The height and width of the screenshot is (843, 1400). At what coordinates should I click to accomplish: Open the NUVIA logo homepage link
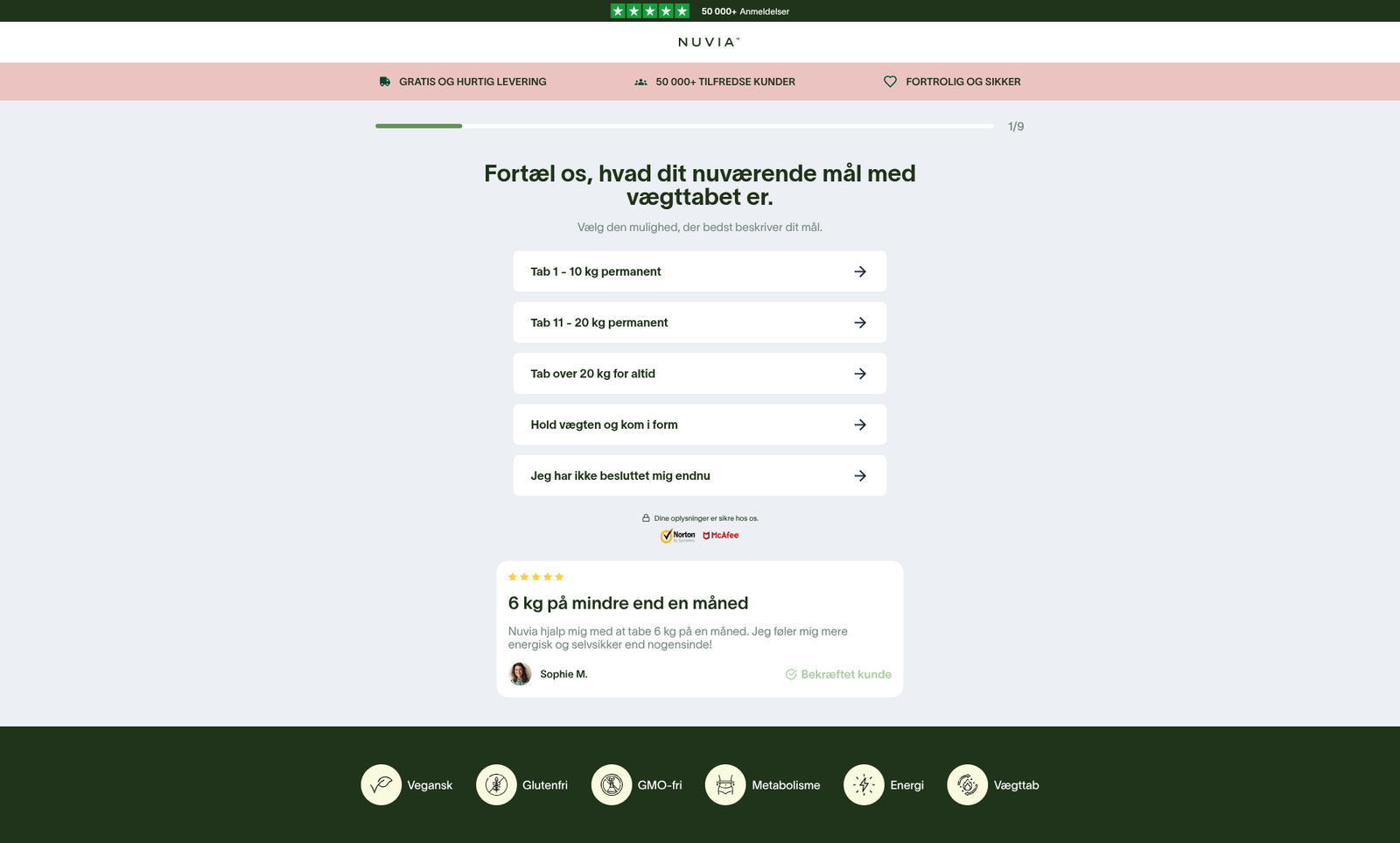708,42
